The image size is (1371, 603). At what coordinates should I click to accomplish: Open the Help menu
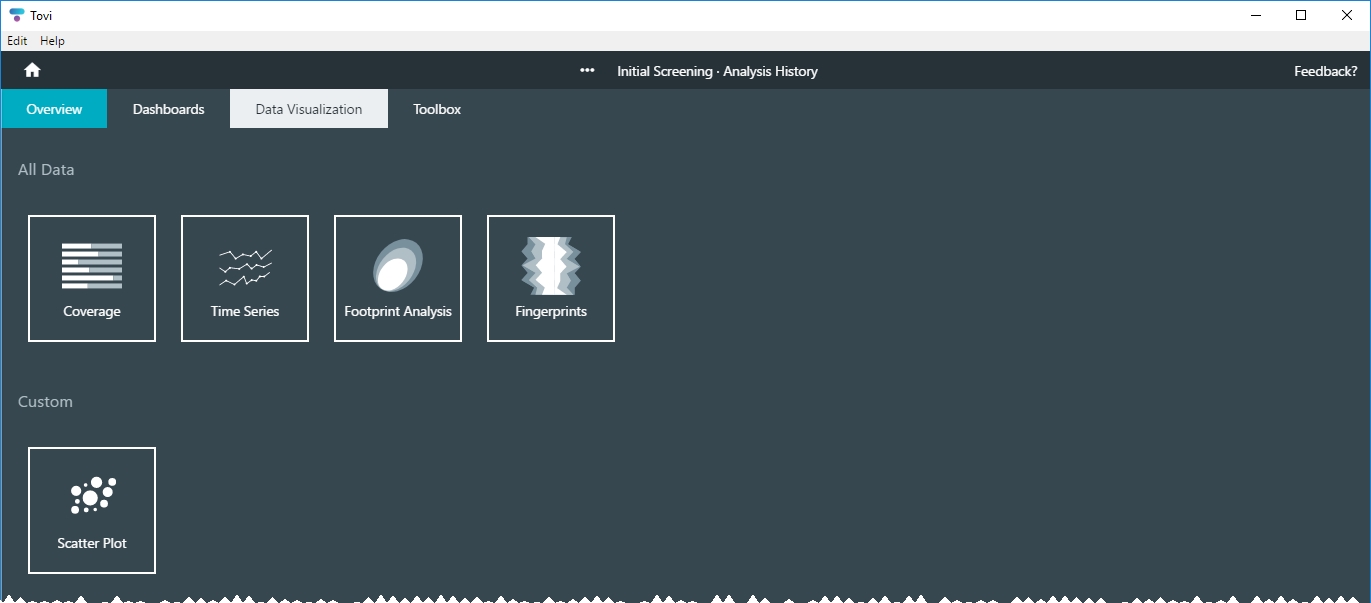[52, 41]
